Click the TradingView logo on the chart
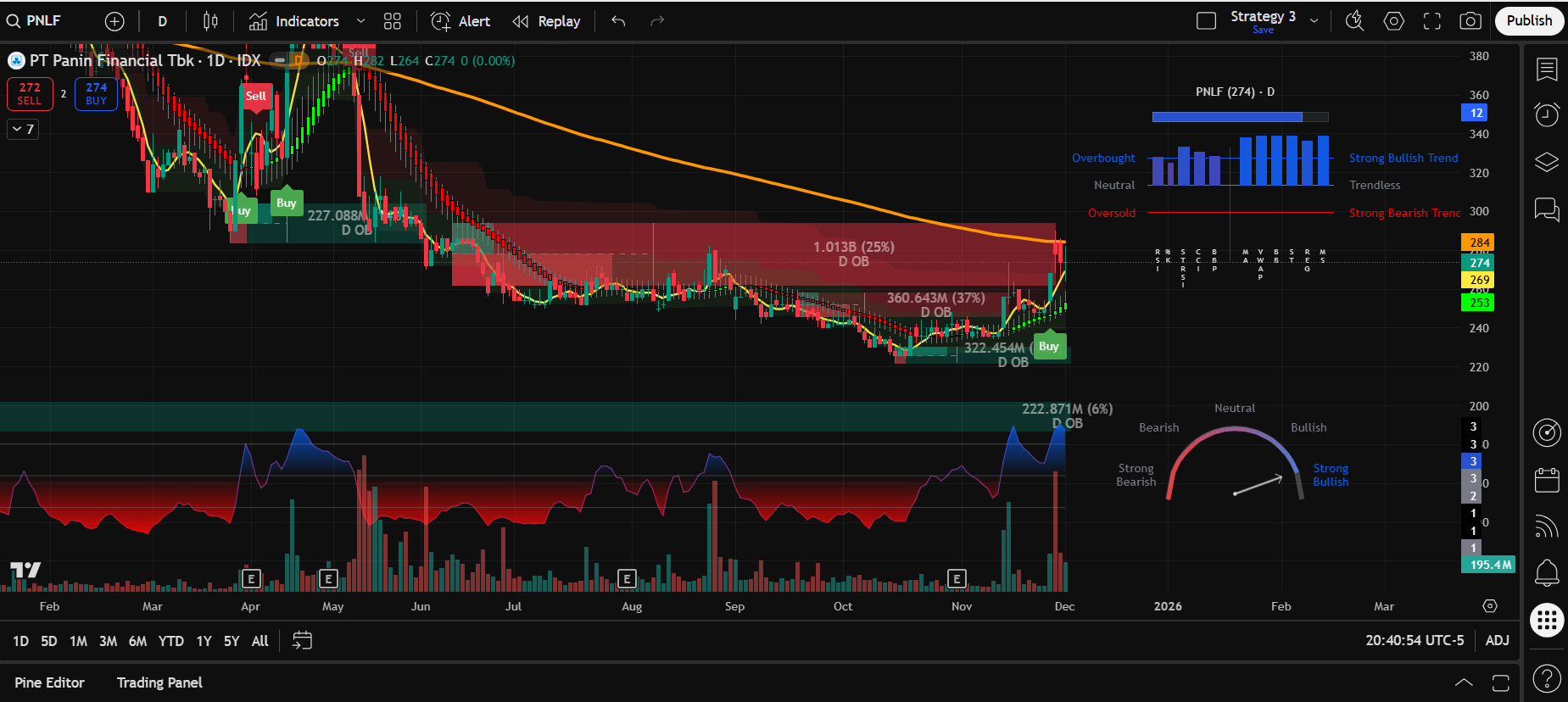 pyautogui.click(x=25, y=571)
